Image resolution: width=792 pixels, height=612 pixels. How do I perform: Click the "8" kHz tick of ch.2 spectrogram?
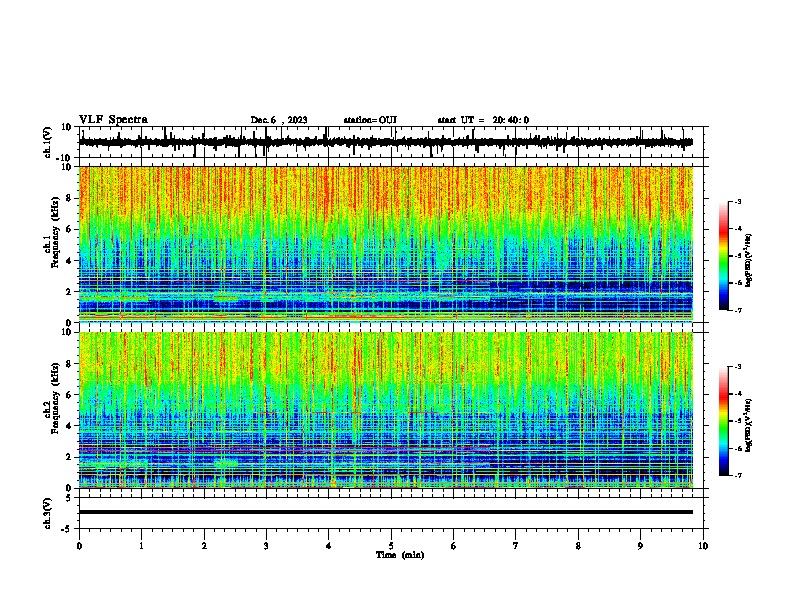[x=70, y=364]
